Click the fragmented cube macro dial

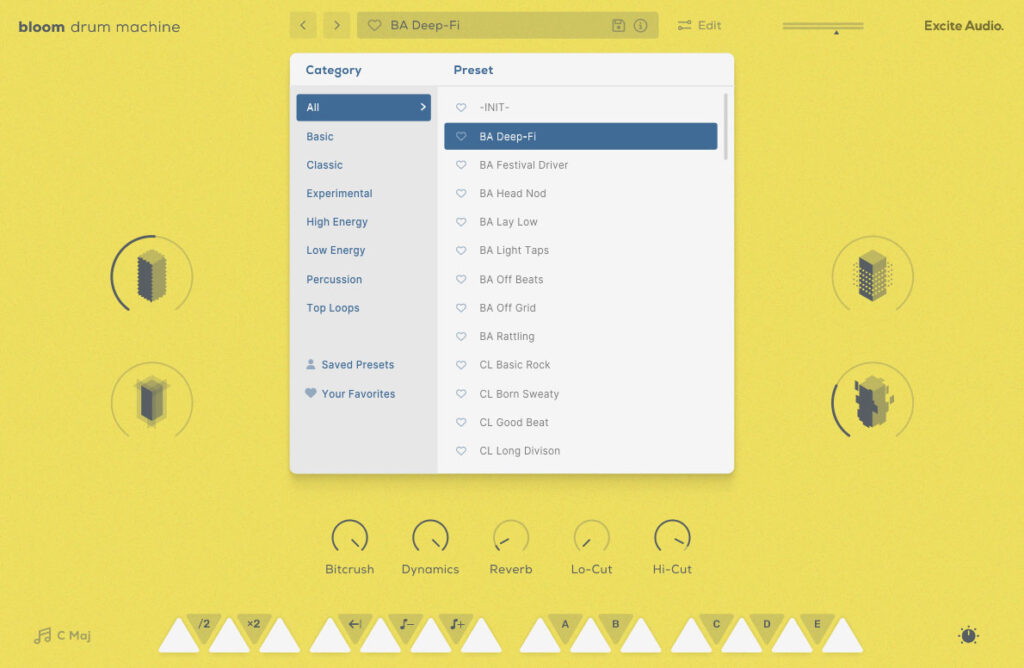pyautogui.click(x=872, y=401)
